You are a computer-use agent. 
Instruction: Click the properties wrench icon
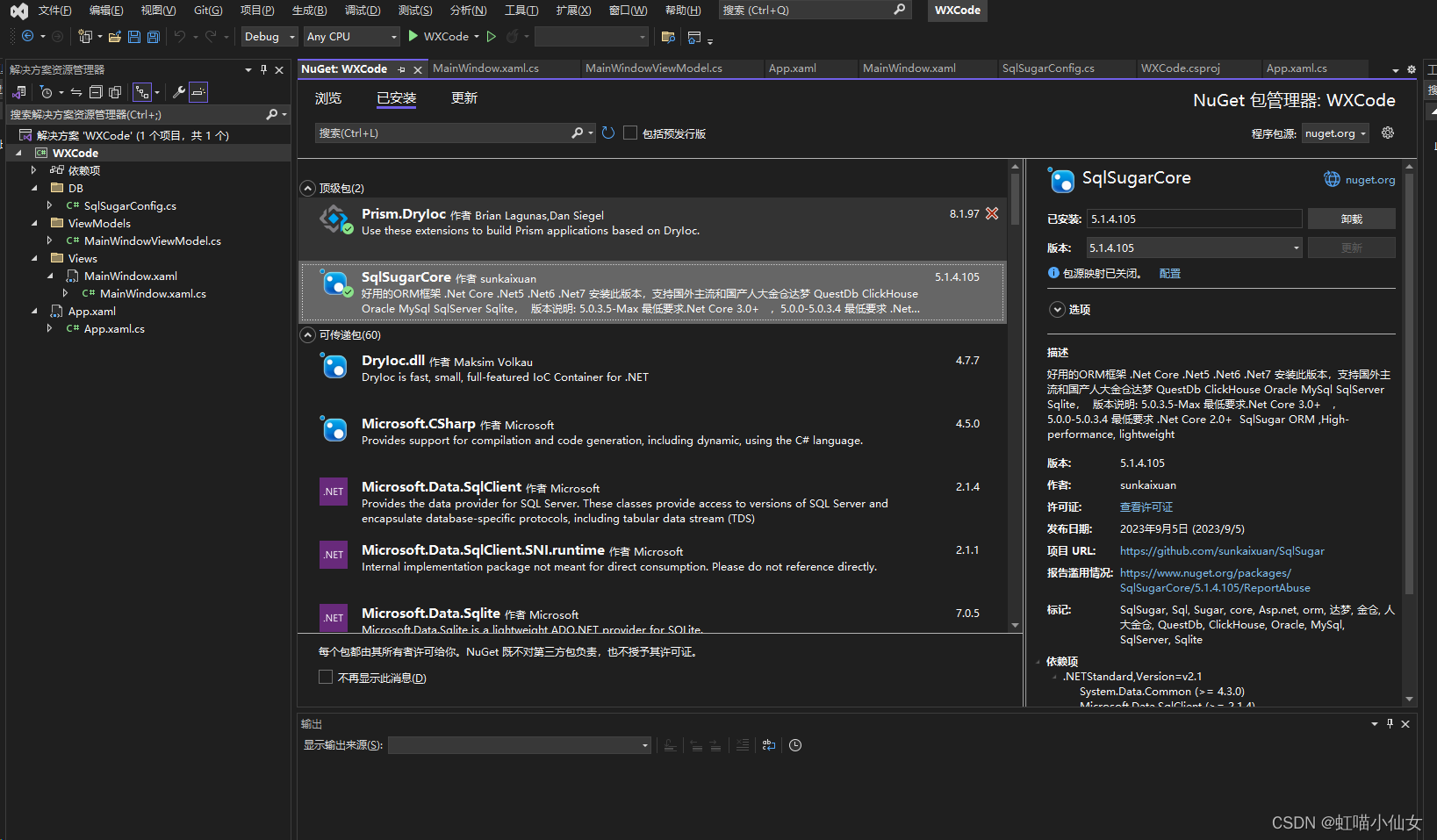tap(179, 92)
